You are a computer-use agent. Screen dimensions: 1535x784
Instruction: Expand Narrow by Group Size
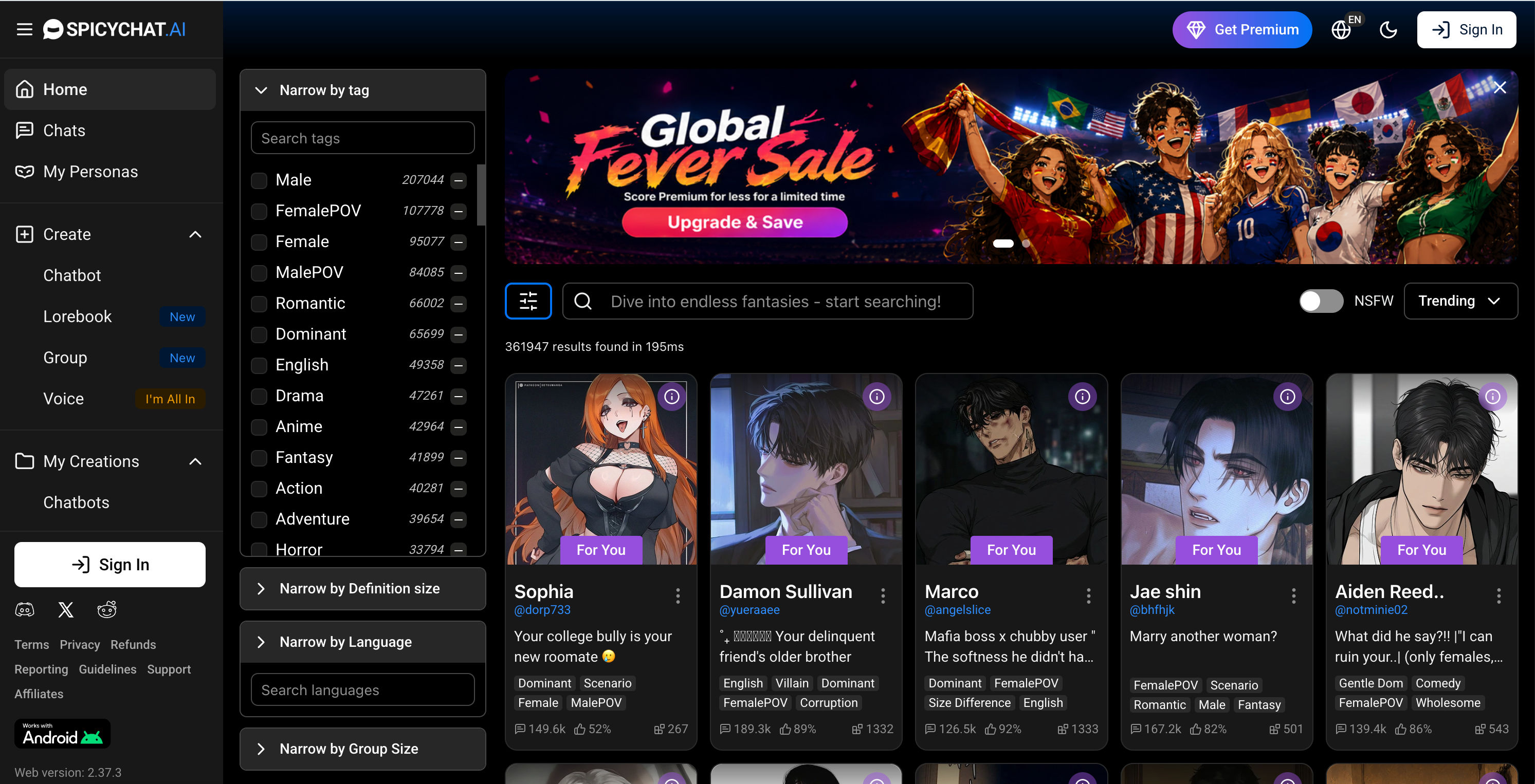point(362,749)
